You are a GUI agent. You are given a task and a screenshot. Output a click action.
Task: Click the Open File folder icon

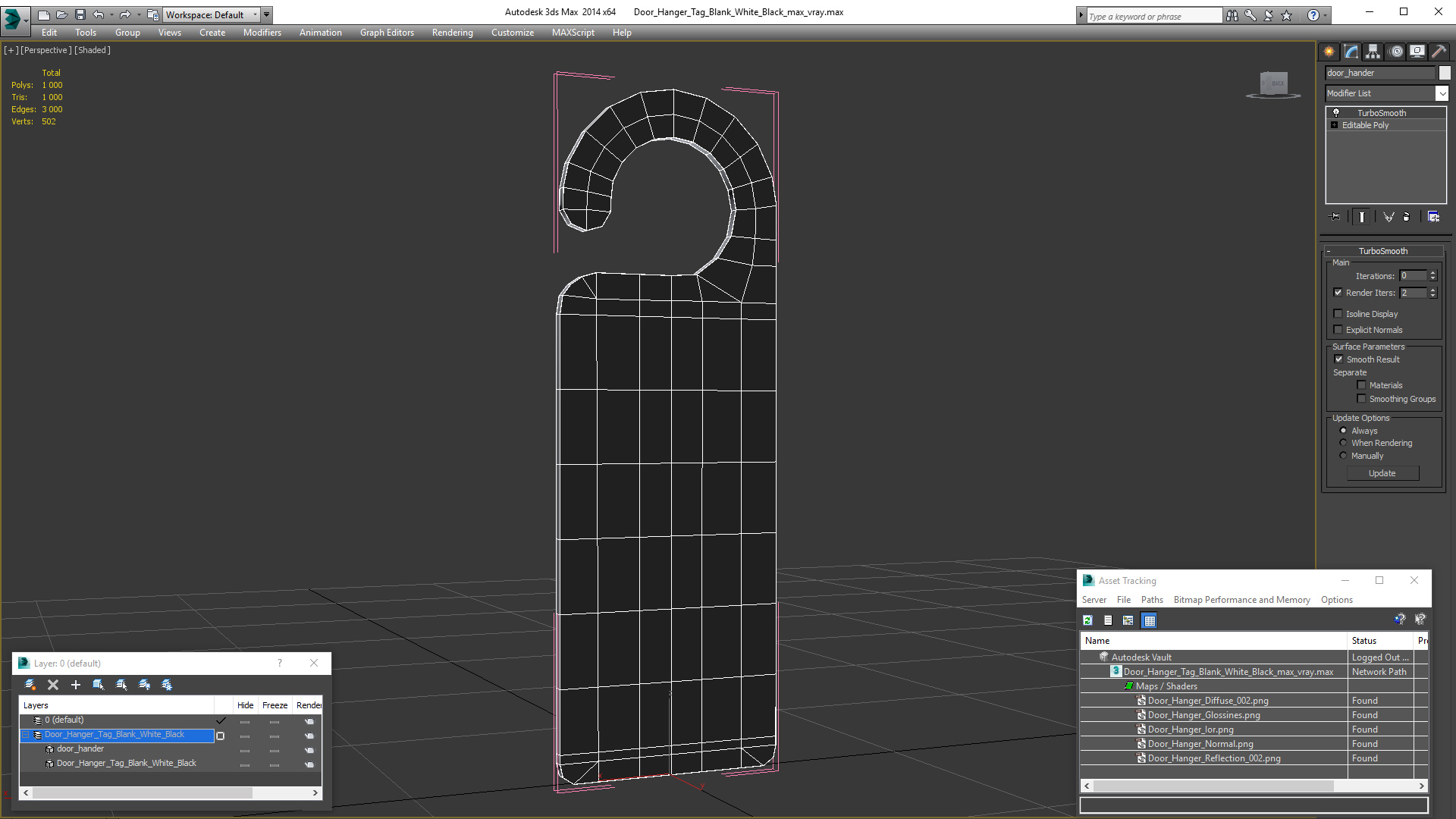click(62, 14)
